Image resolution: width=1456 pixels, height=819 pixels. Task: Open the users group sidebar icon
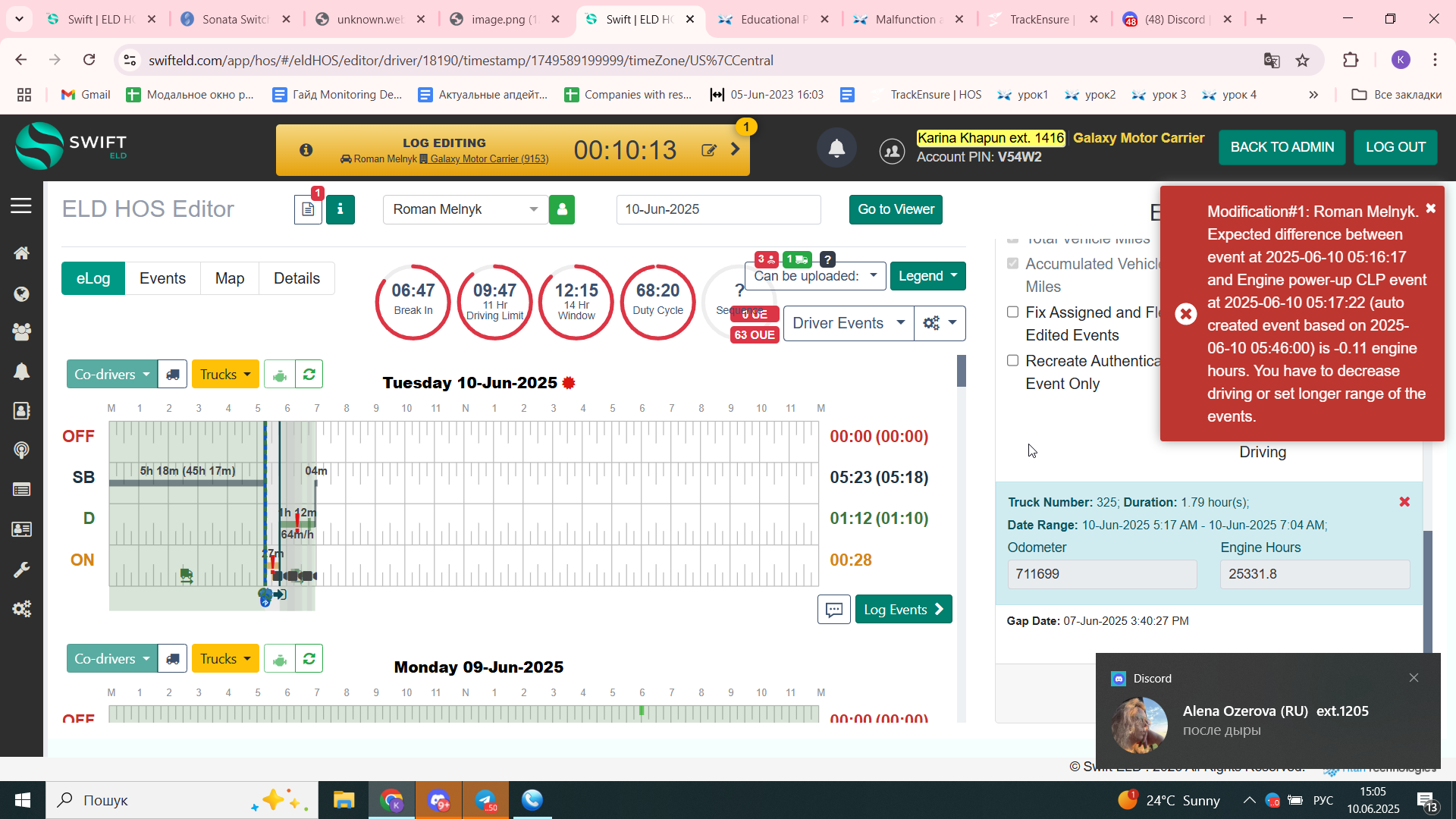pos(21,331)
